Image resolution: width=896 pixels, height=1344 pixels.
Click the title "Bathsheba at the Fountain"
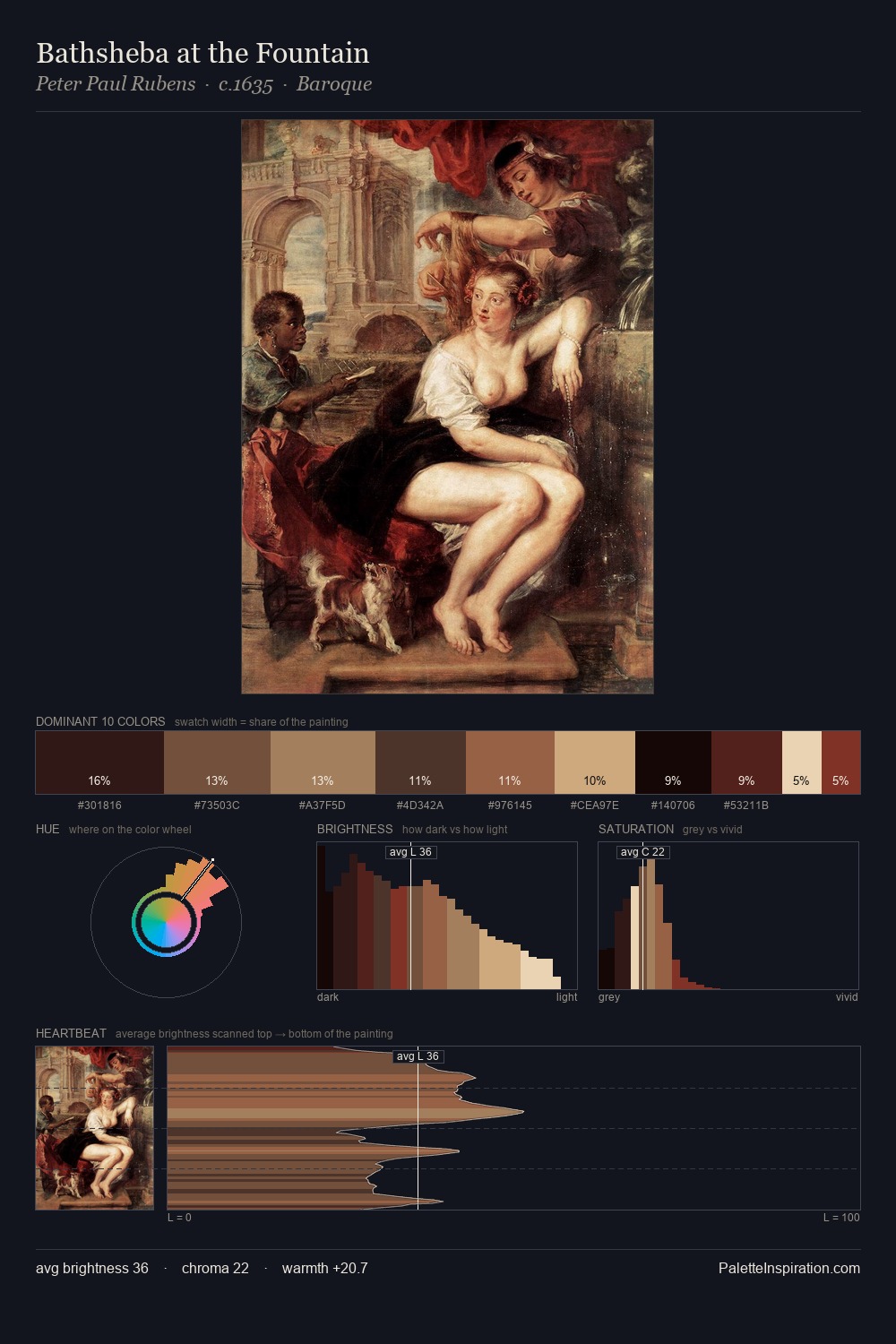point(202,53)
